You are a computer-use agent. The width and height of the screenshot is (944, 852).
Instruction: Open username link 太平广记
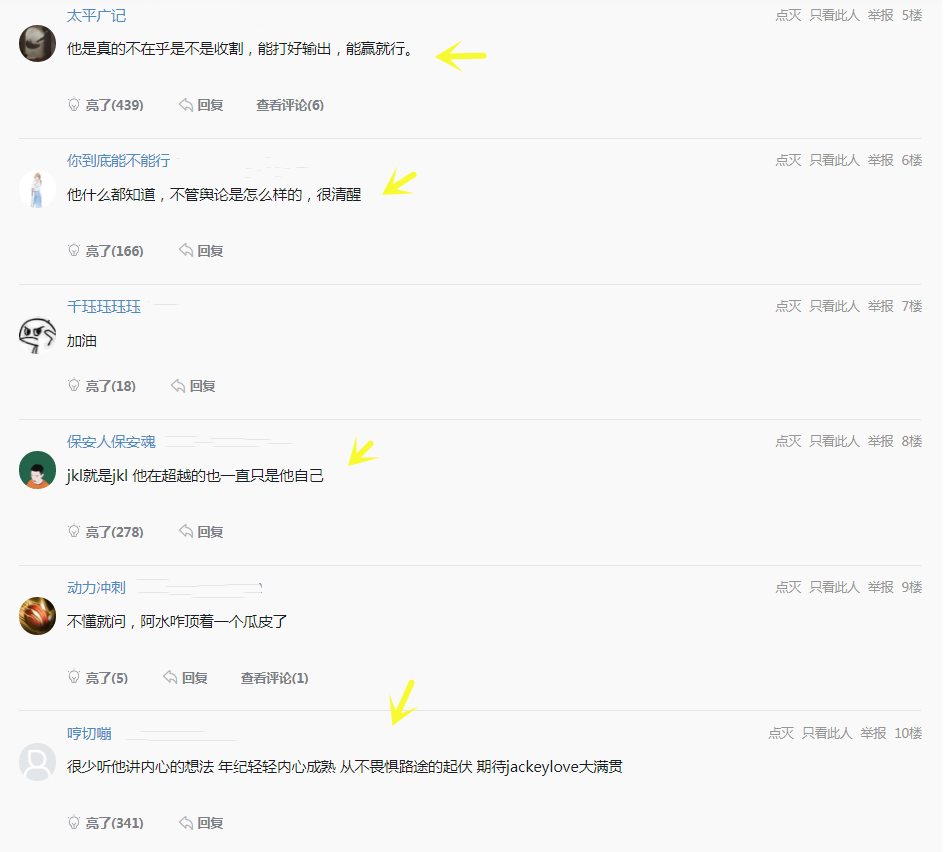click(96, 16)
